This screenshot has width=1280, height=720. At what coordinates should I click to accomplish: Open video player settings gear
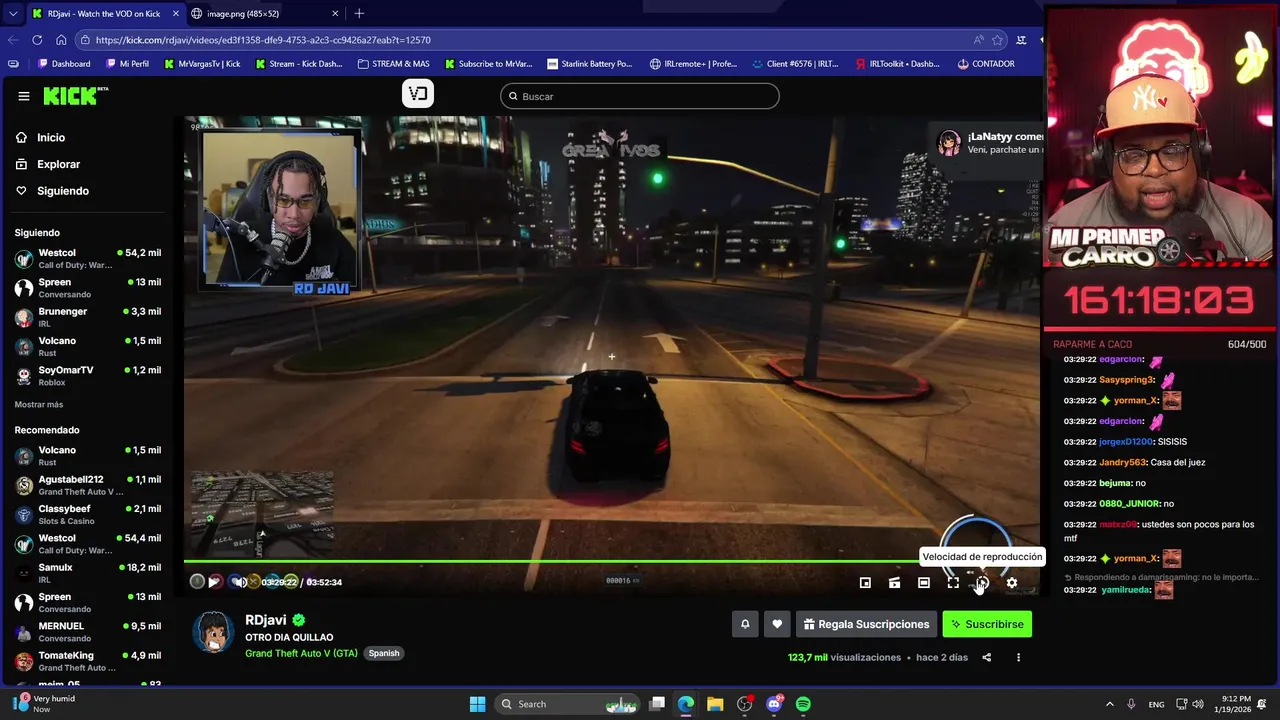pos(1012,583)
